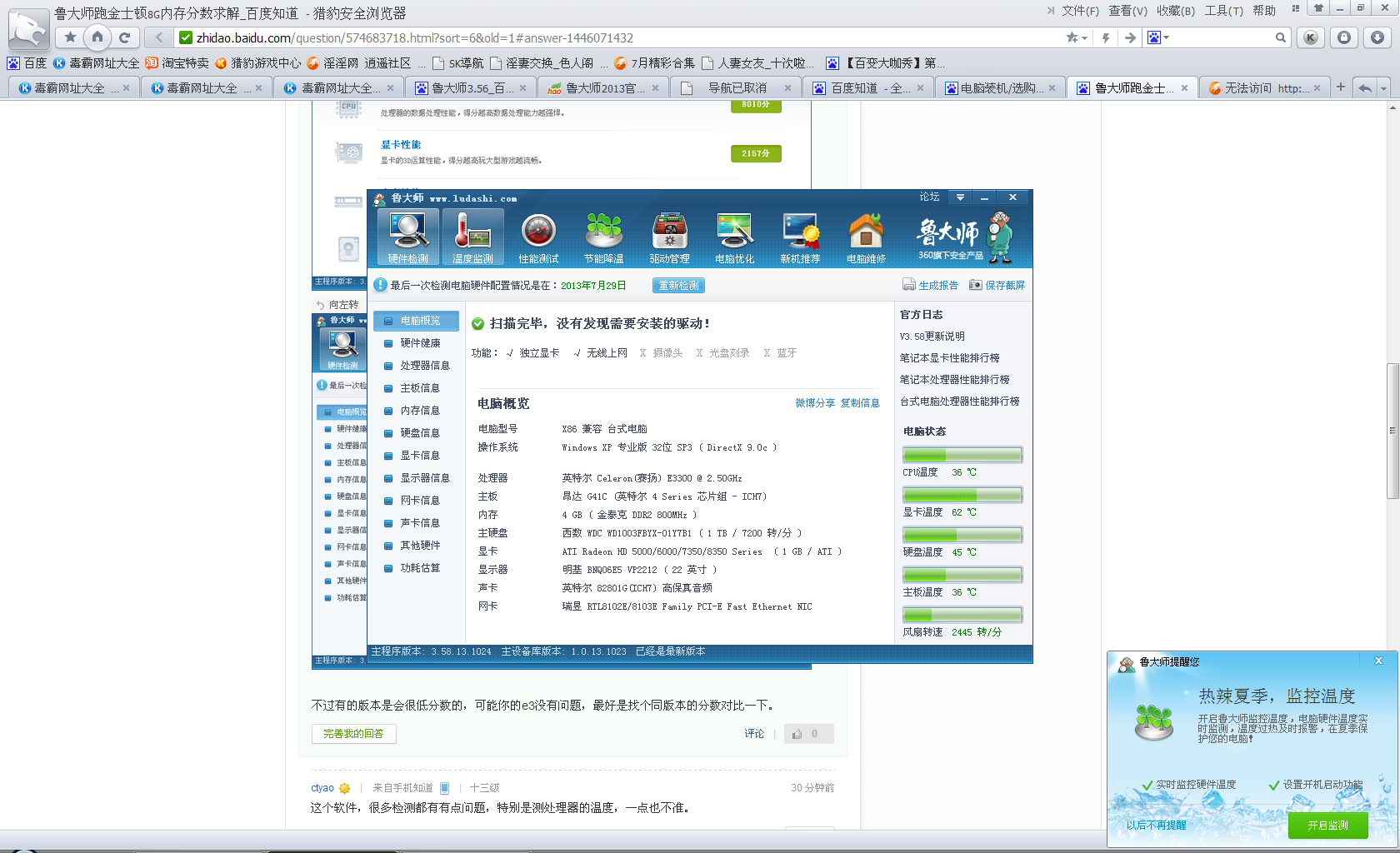This screenshot has width=1400, height=853.
Task: Click 开启监测 green button in popup
Action: click(1327, 825)
